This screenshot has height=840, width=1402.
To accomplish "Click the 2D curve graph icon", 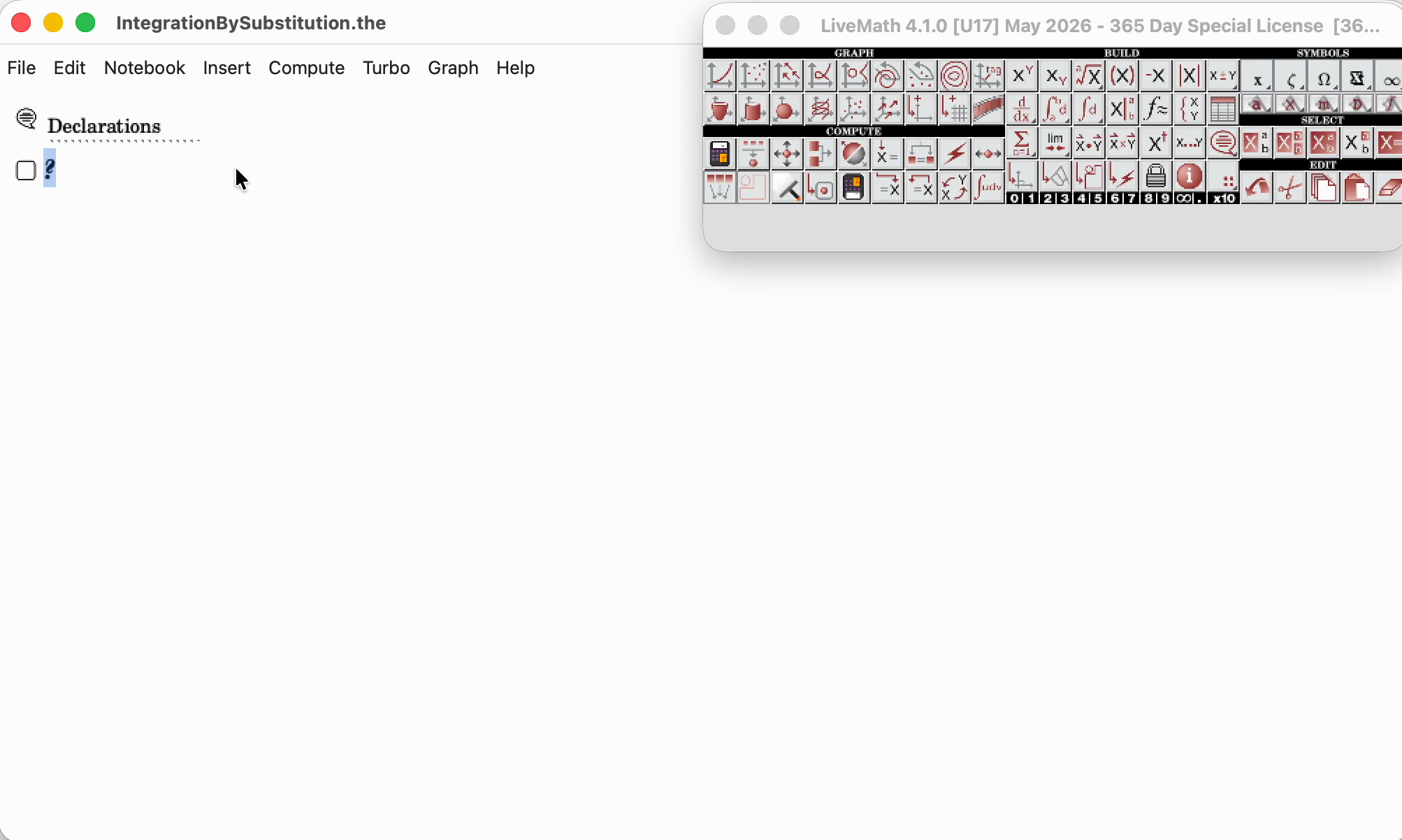I will [x=720, y=75].
